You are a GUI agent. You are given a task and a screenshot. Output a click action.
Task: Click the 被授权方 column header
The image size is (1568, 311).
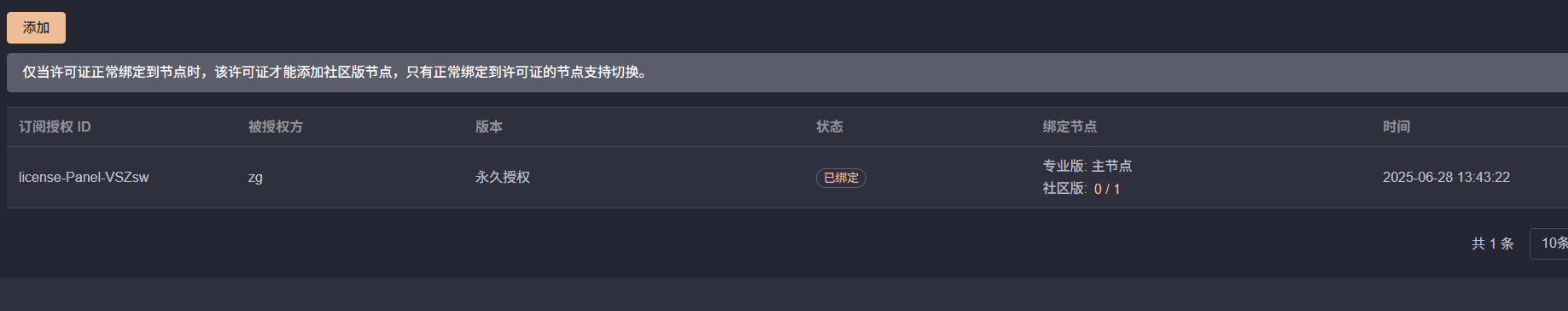276,126
